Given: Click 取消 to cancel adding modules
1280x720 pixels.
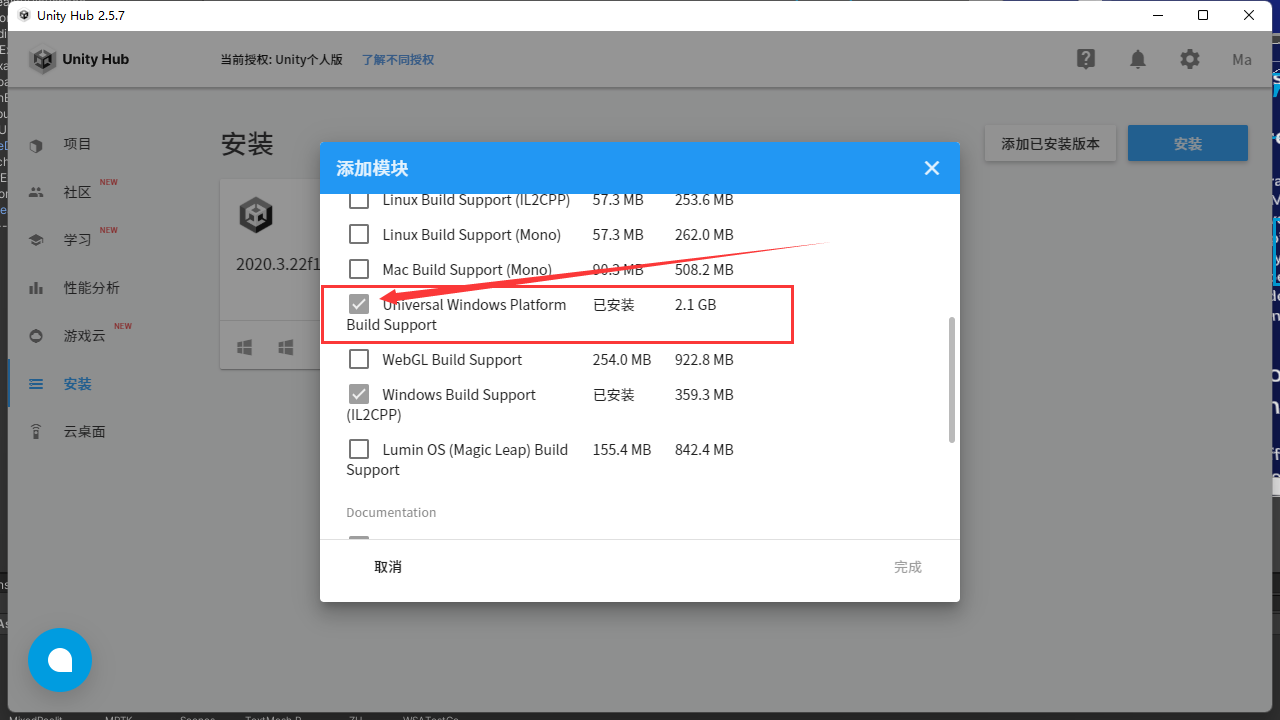Looking at the screenshot, I should [388, 567].
